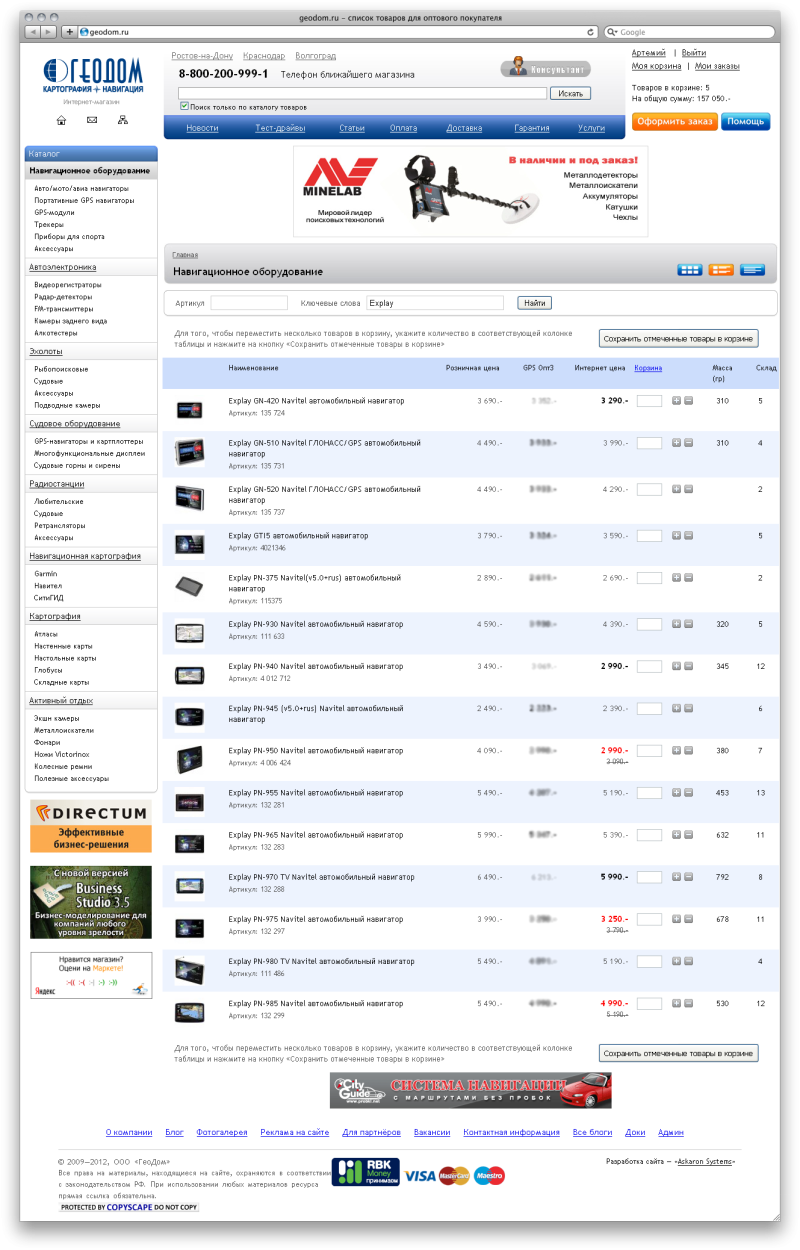
Task: Open the sitemap icon under the logo
Action: point(122,120)
